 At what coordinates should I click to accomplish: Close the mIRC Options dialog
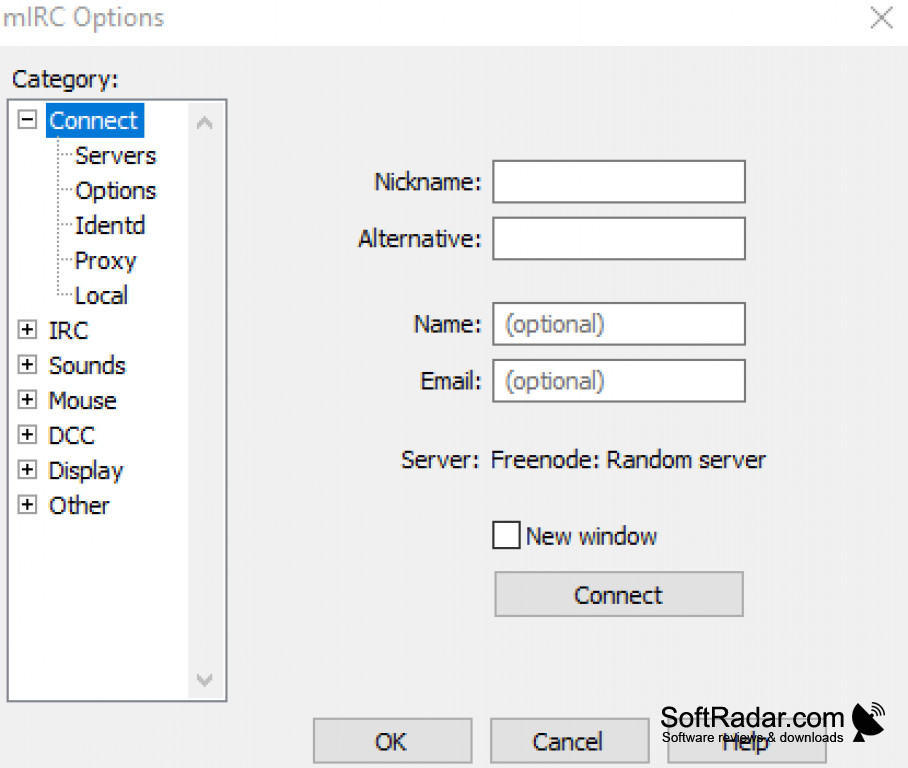[881, 17]
